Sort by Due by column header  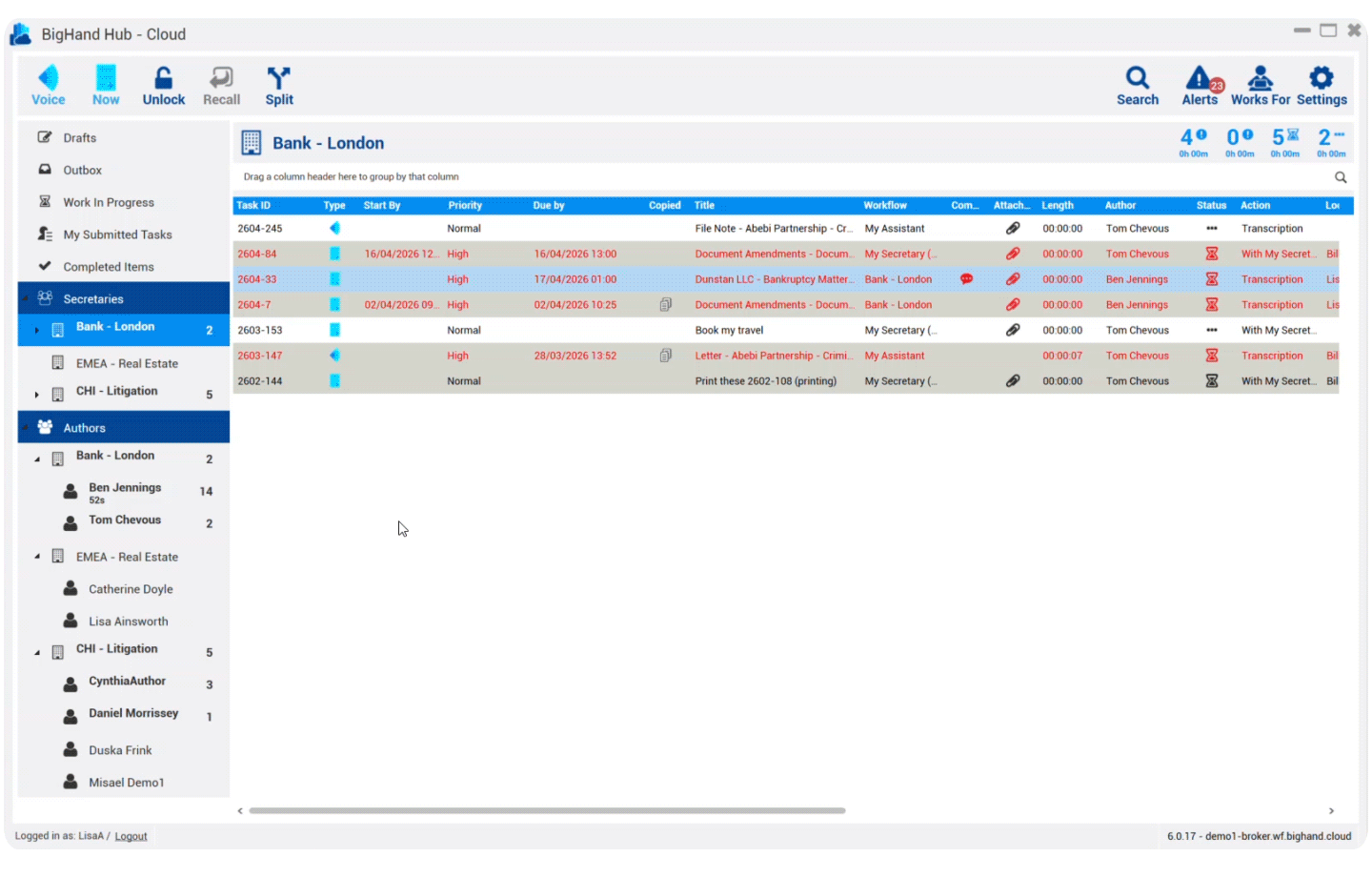(549, 205)
